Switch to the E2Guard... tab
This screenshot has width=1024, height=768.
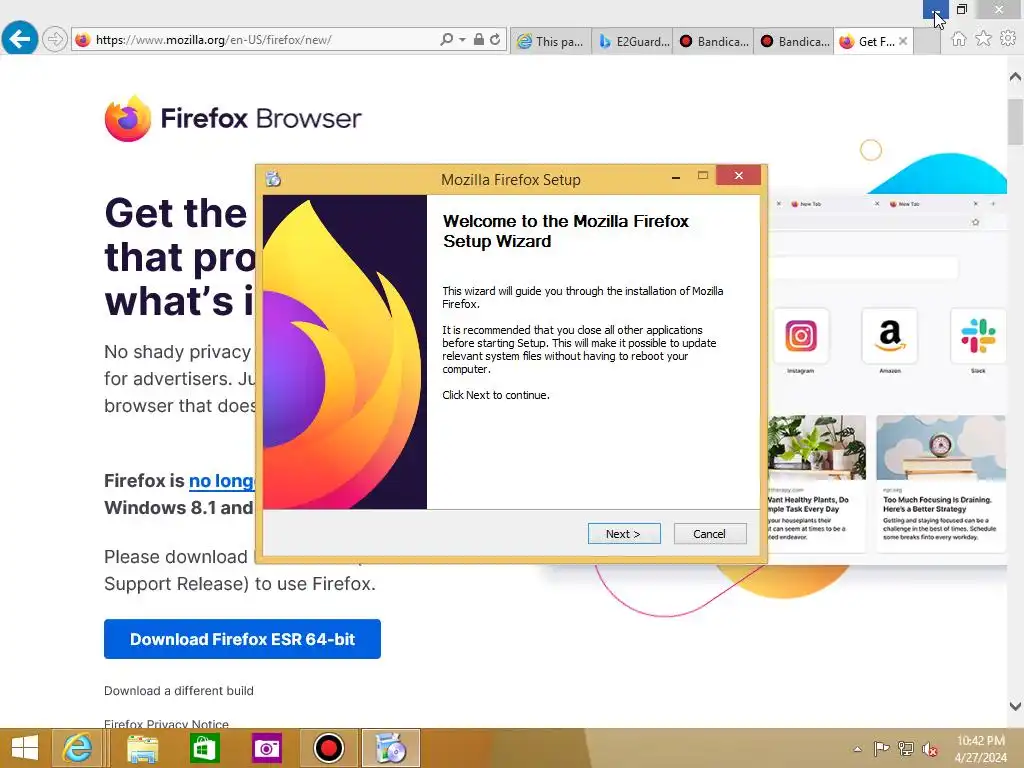point(632,41)
